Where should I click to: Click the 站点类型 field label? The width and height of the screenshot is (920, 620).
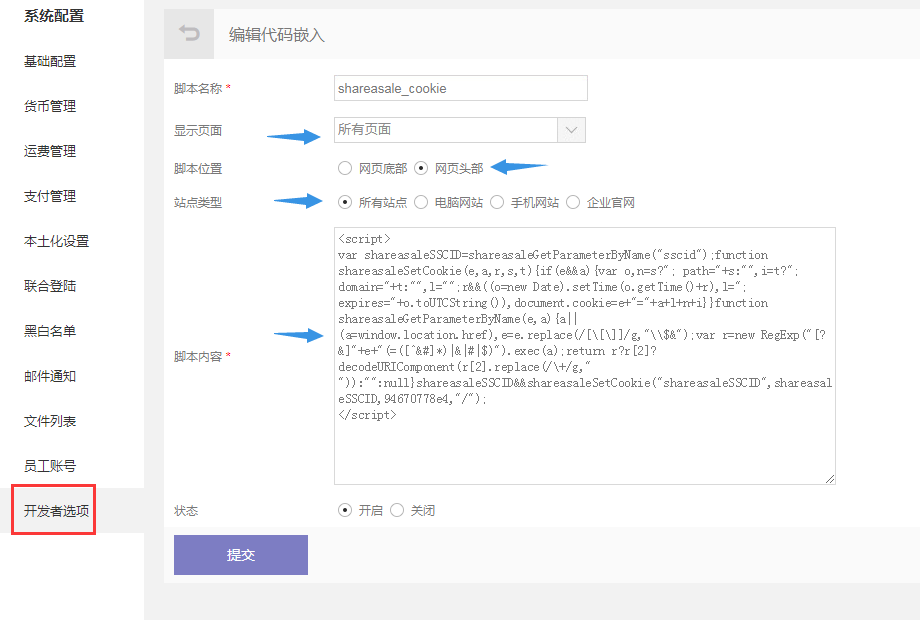click(198, 203)
